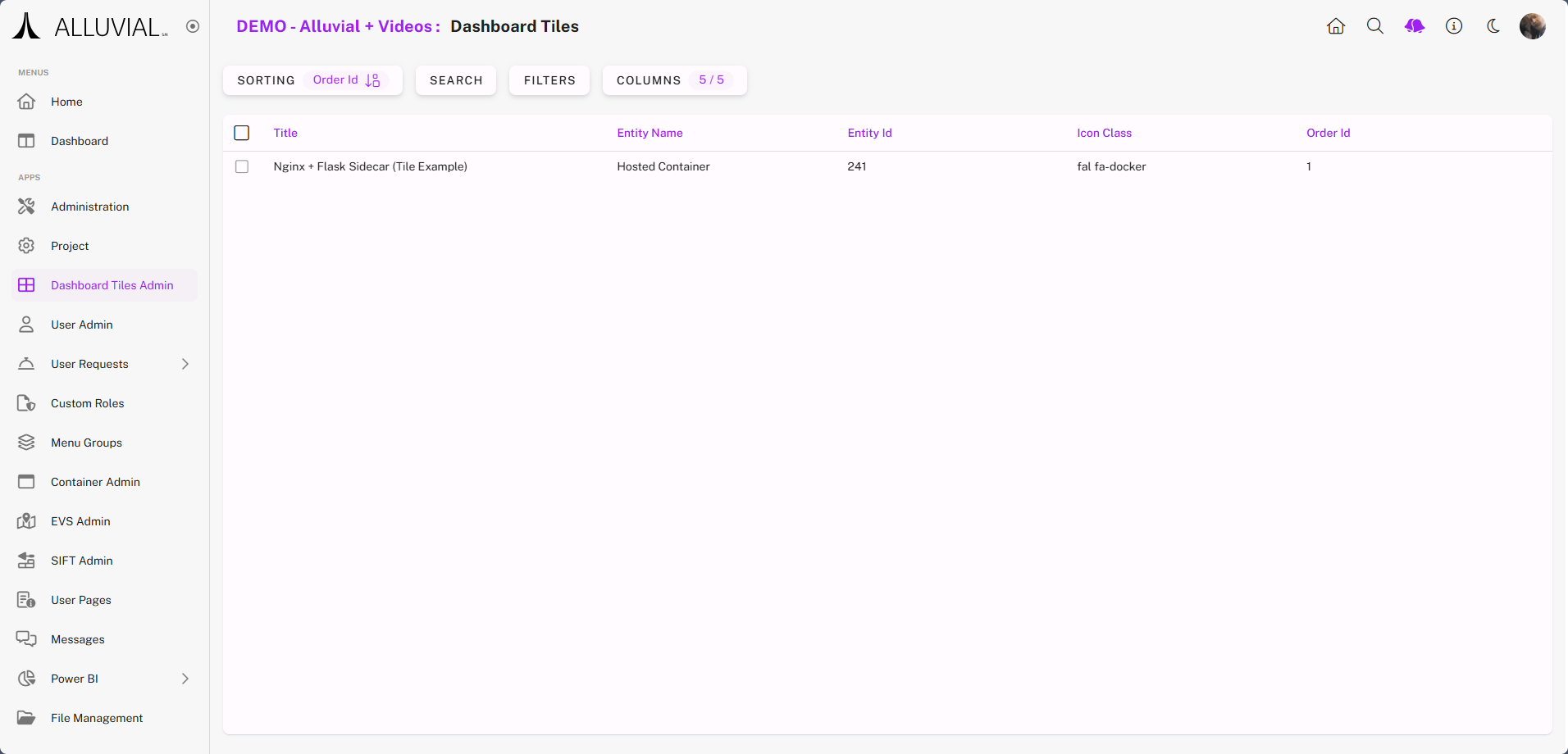
Task: Open Container Admin from the sidebar
Action: 95,482
